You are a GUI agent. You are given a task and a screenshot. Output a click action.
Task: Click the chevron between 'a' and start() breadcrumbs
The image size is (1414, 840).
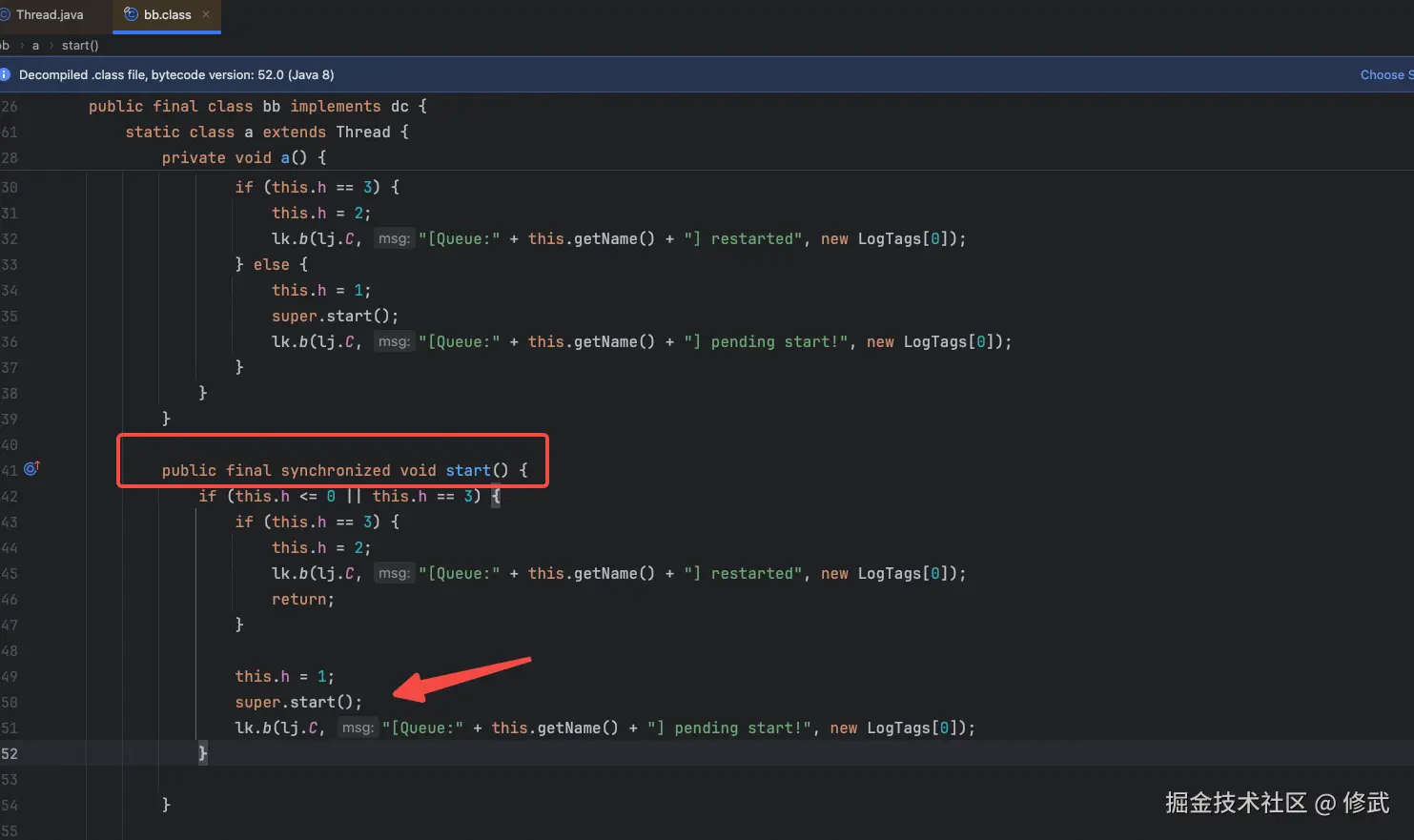click(x=51, y=45)
